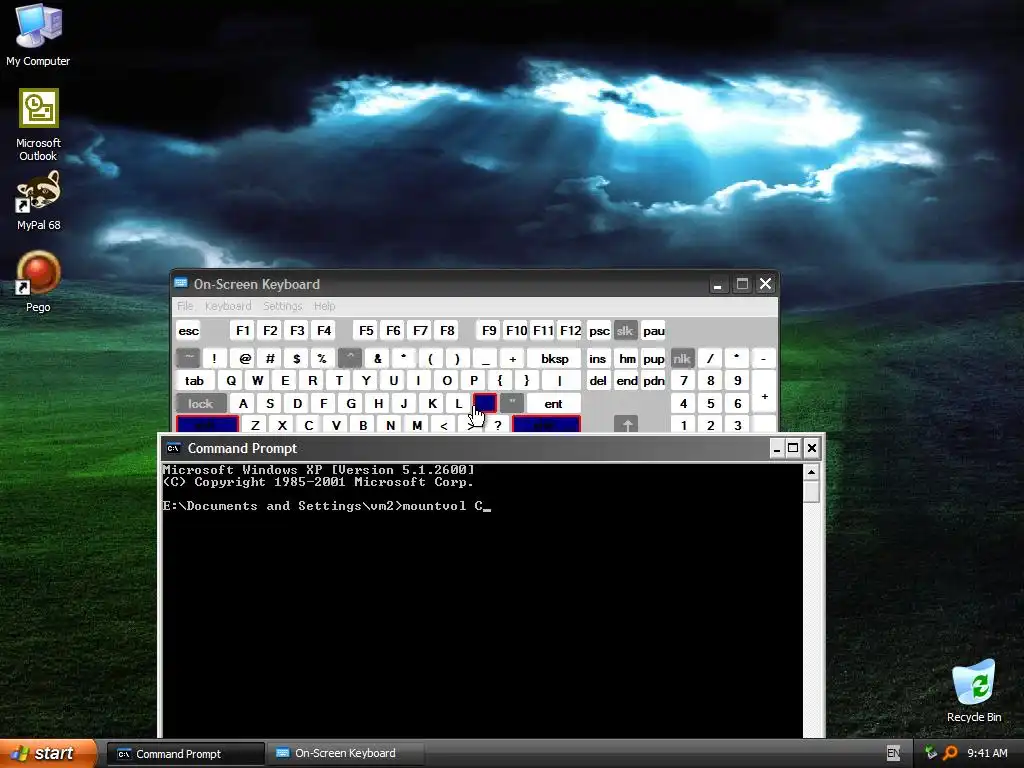Viewport: 1024px width, 768px height.
Task: Click the numpad slash key
Action: point(710,359)
